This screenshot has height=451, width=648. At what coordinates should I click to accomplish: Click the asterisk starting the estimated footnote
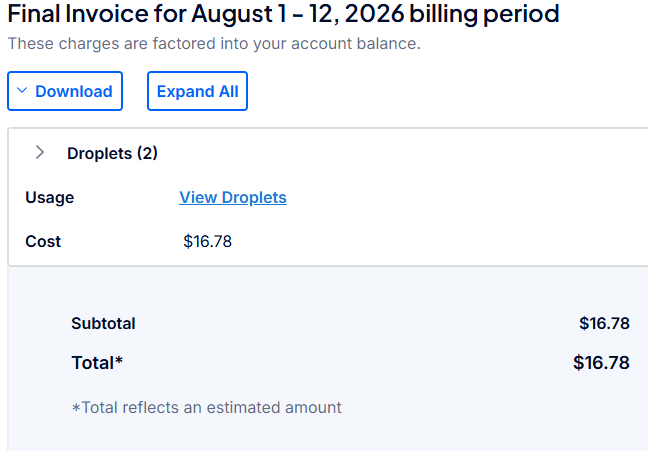tap(76, 408)
